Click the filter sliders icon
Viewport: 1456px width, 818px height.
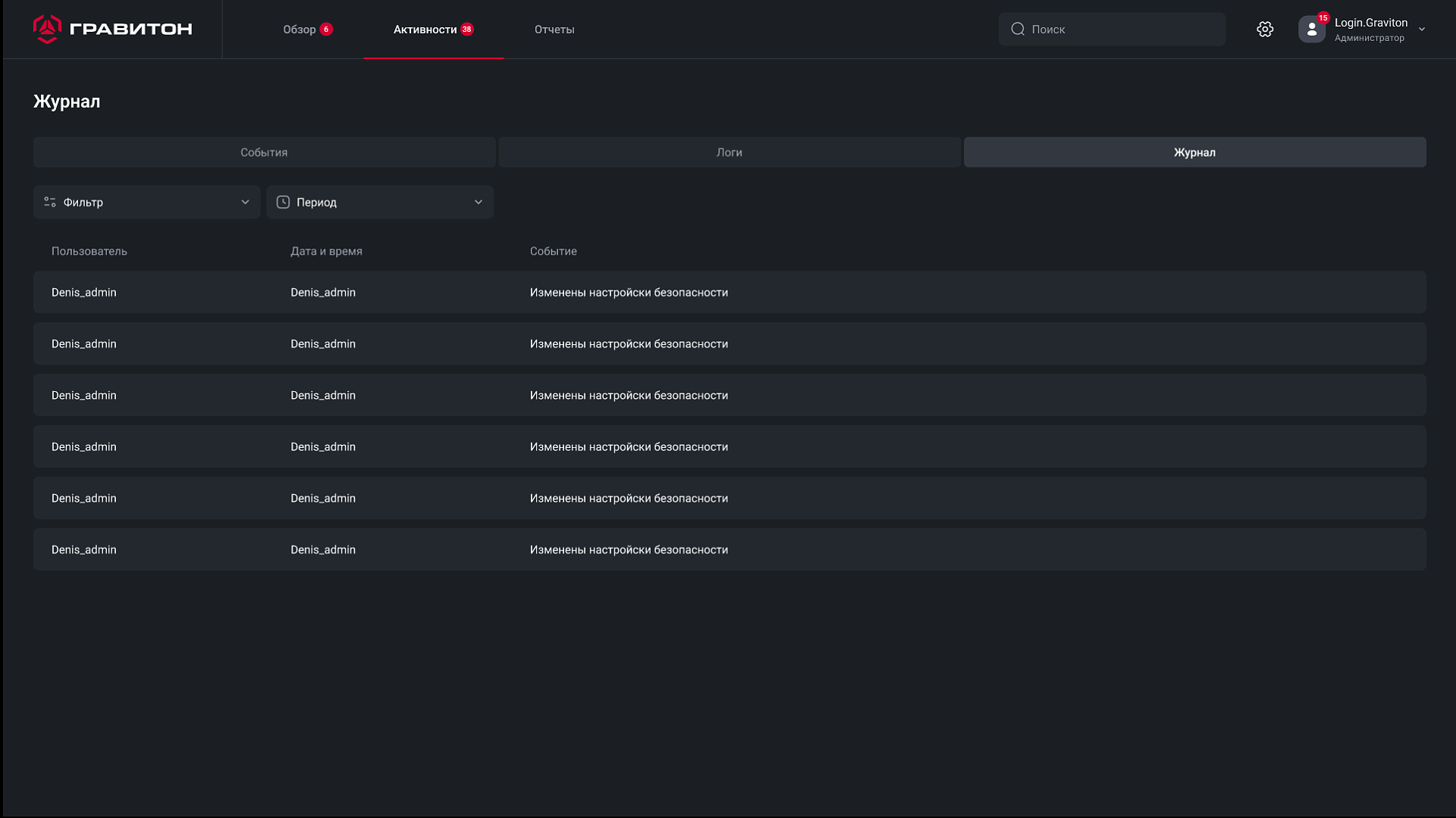(50, 202)
